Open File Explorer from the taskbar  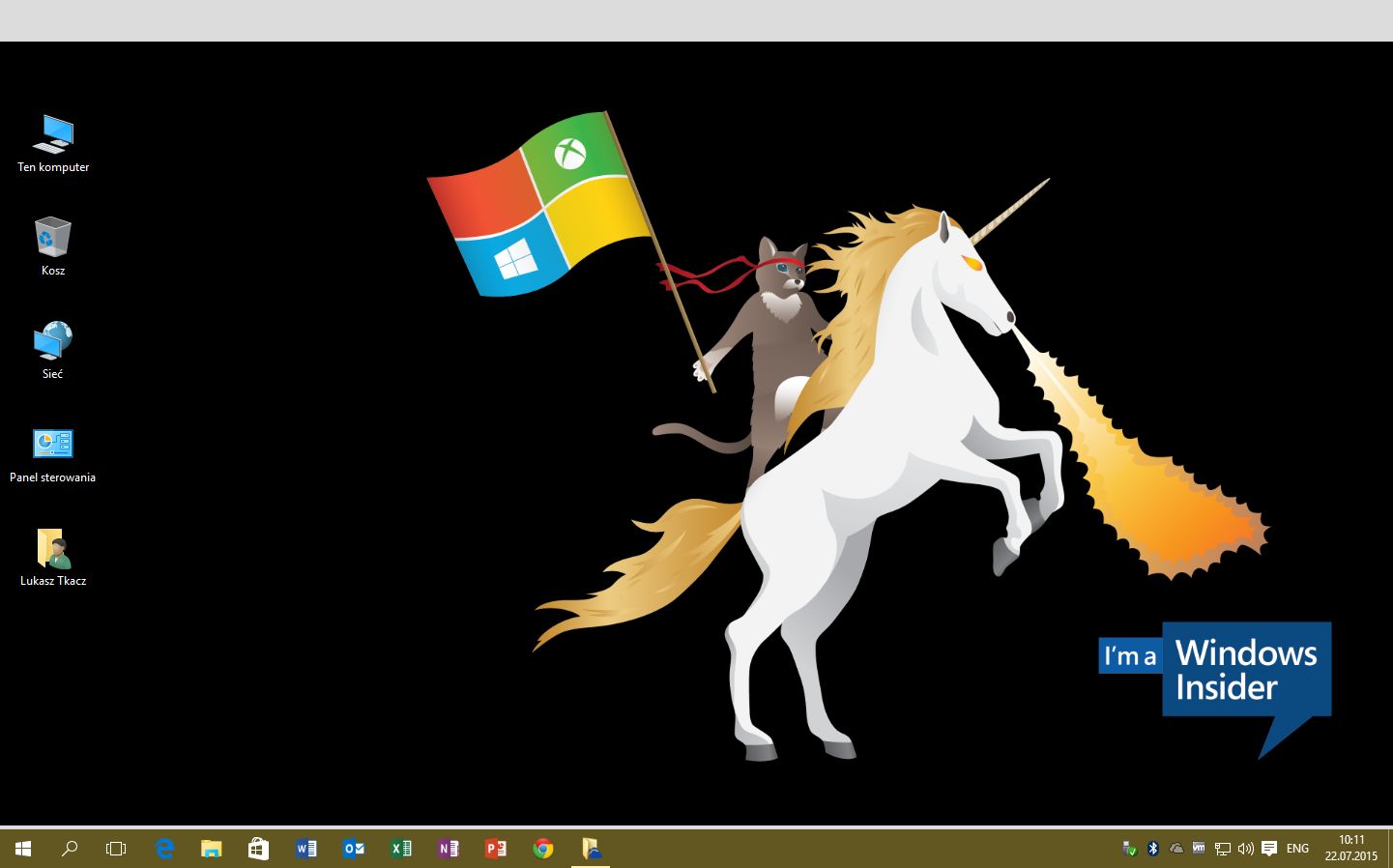(x=212, y=849)
